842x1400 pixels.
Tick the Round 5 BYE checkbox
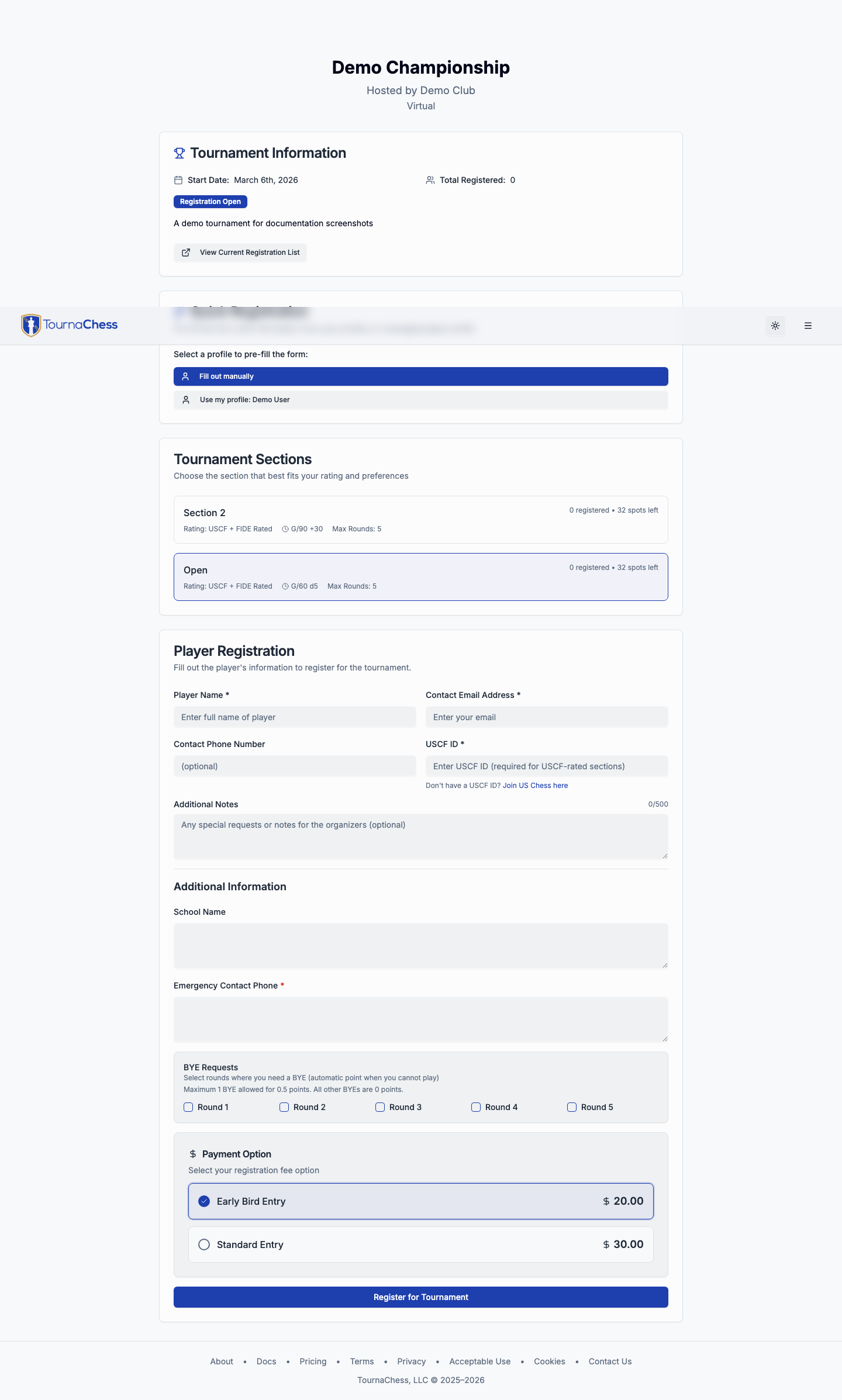click(572, 1107)
